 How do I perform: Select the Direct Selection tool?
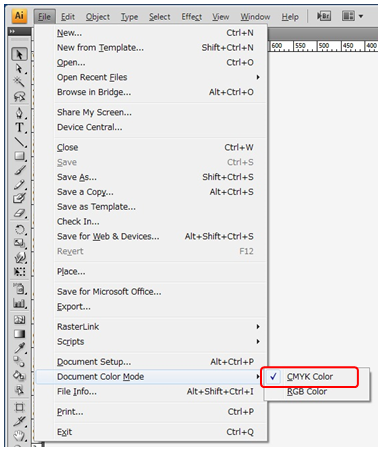(19, 69)
